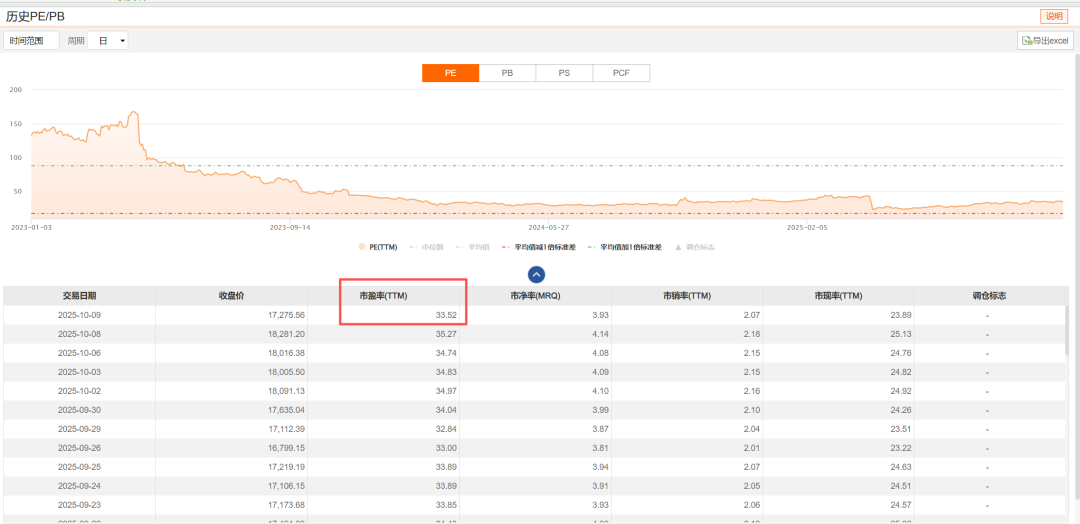This screenshot has width=1080, height=524.
Task: Click the 2023-09-14 chart axis label
Action: coord(289,227)
